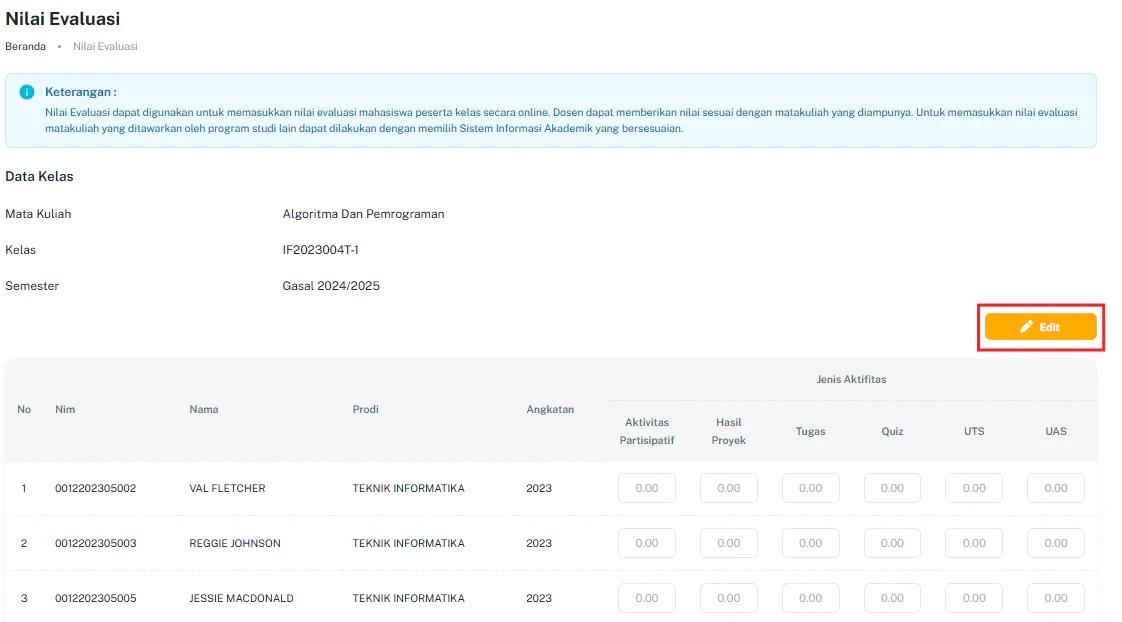Click the name REGGIE JOHNSON
The height and width of the screenshot is (622, 1122).
(x=235, y=543)
